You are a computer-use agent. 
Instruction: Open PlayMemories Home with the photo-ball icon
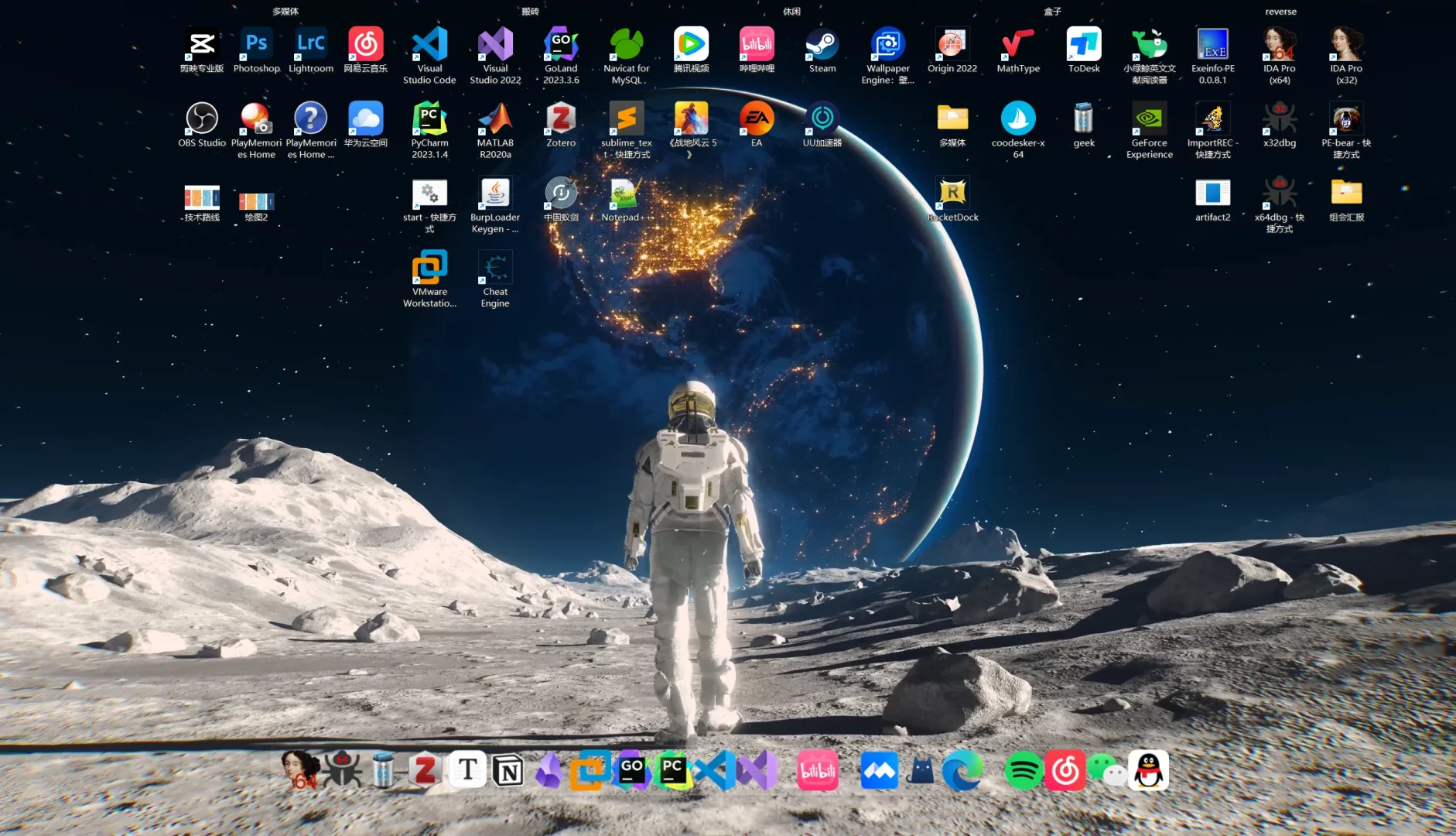click(x=257, y=130)
